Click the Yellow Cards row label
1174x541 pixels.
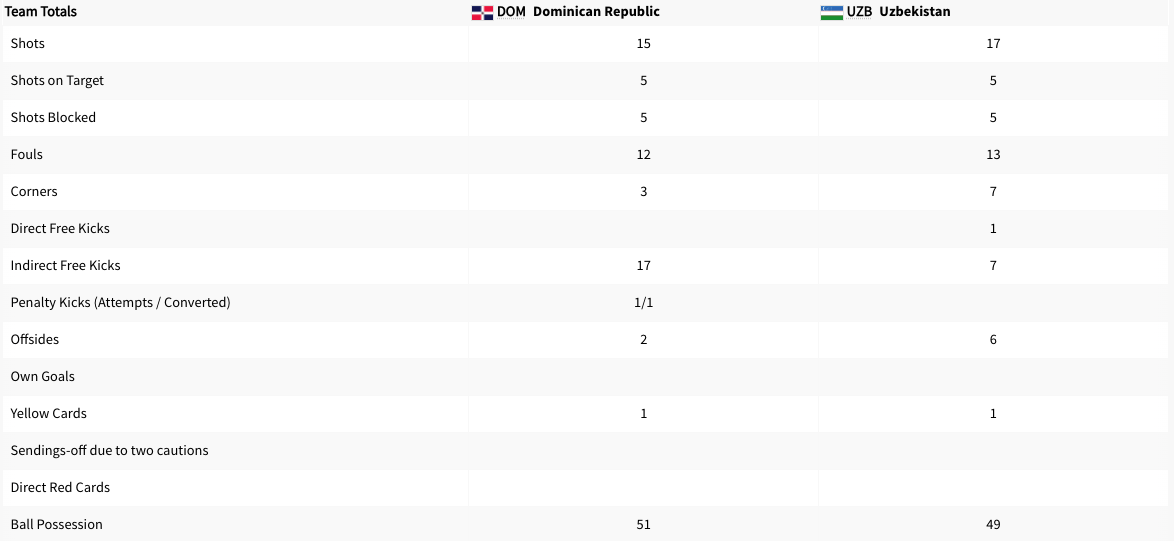pos(49,414)
